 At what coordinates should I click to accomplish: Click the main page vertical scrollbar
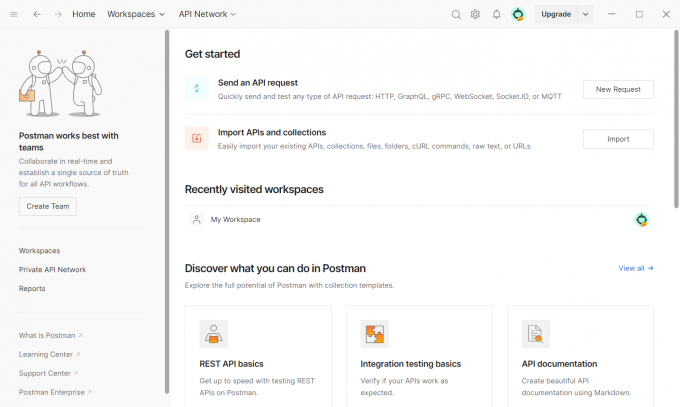[676, 119]
